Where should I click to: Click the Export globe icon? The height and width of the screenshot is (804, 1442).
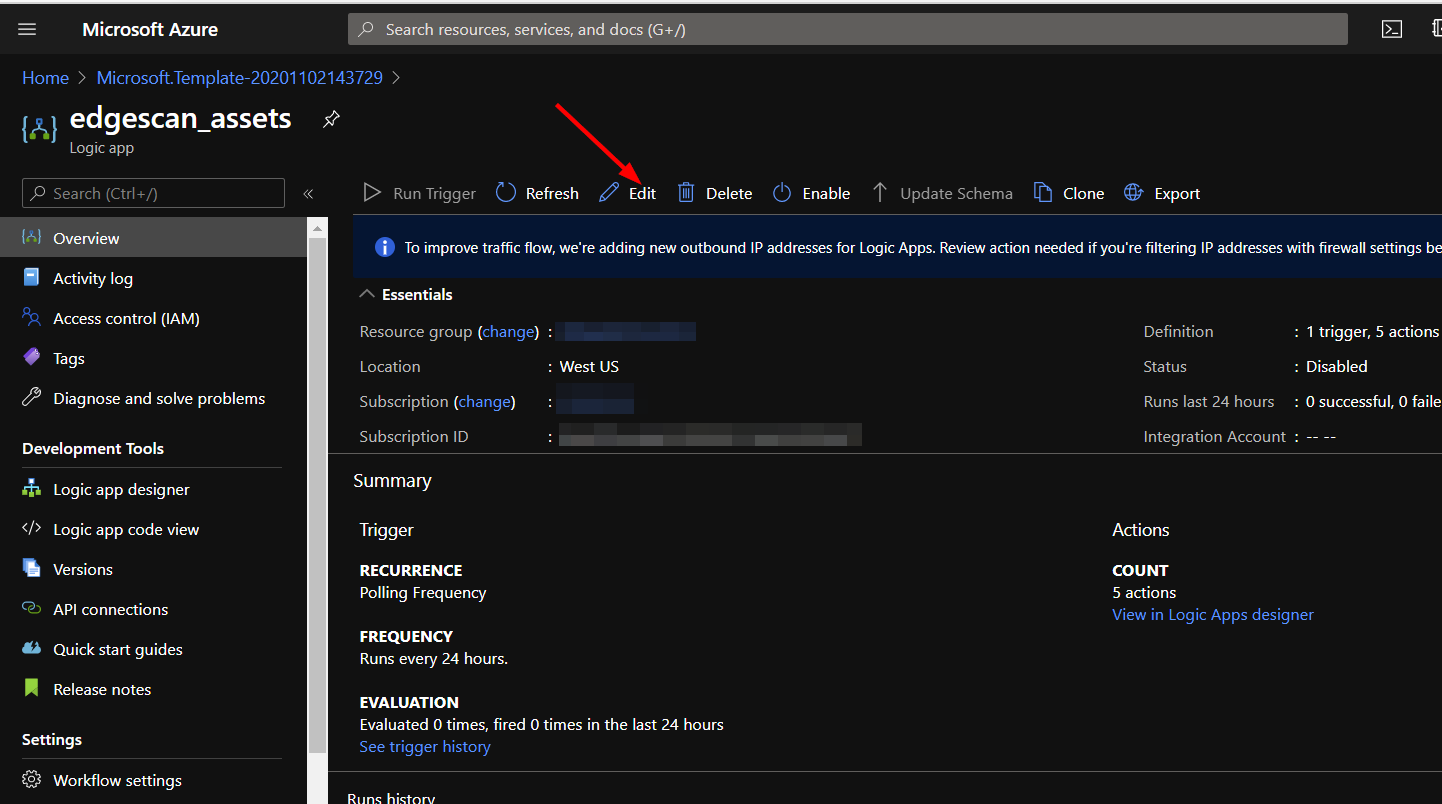pyautogui.click(x=1133, y=193)
